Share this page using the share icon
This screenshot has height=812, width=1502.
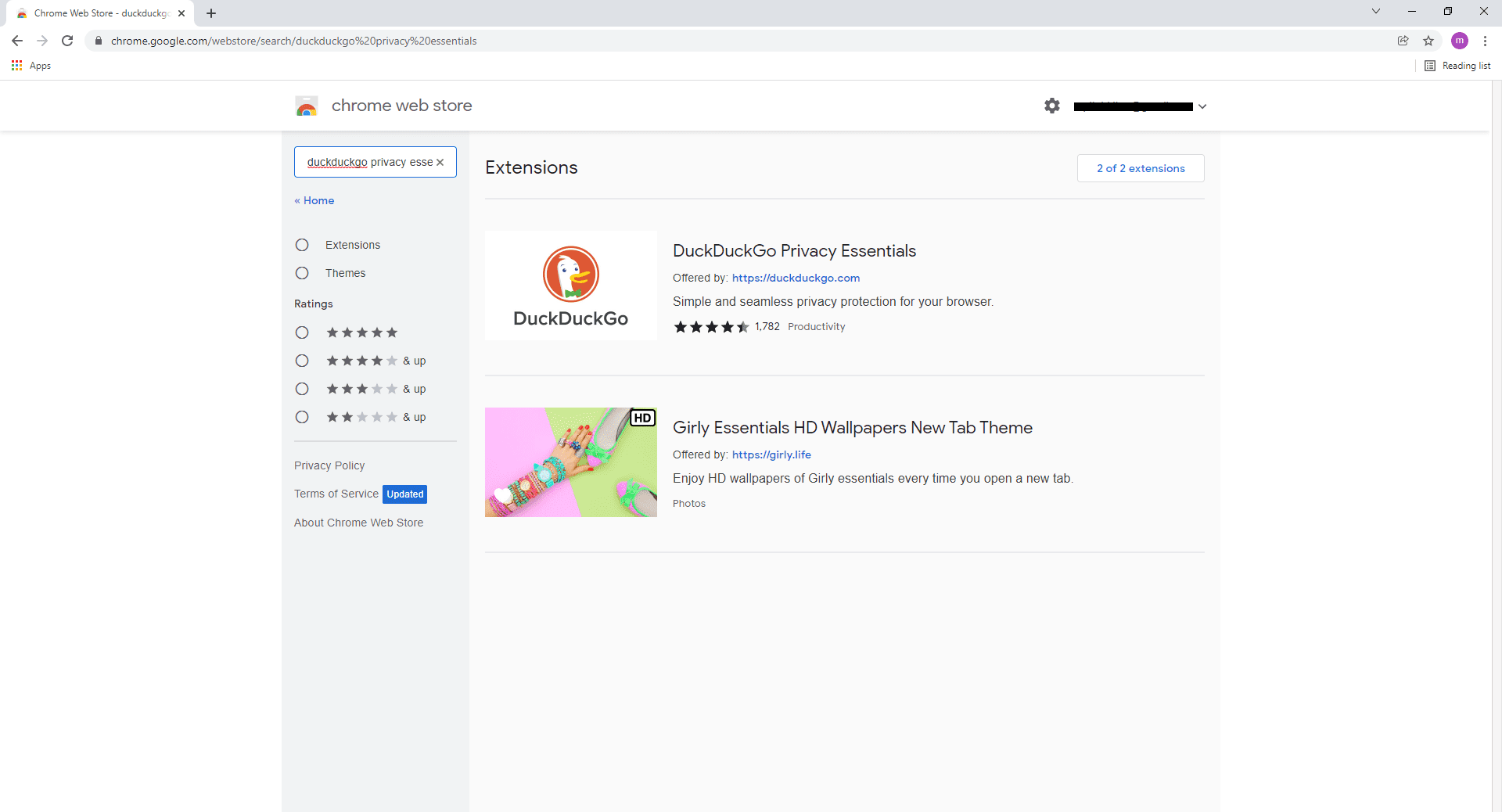pos(1403,41)
